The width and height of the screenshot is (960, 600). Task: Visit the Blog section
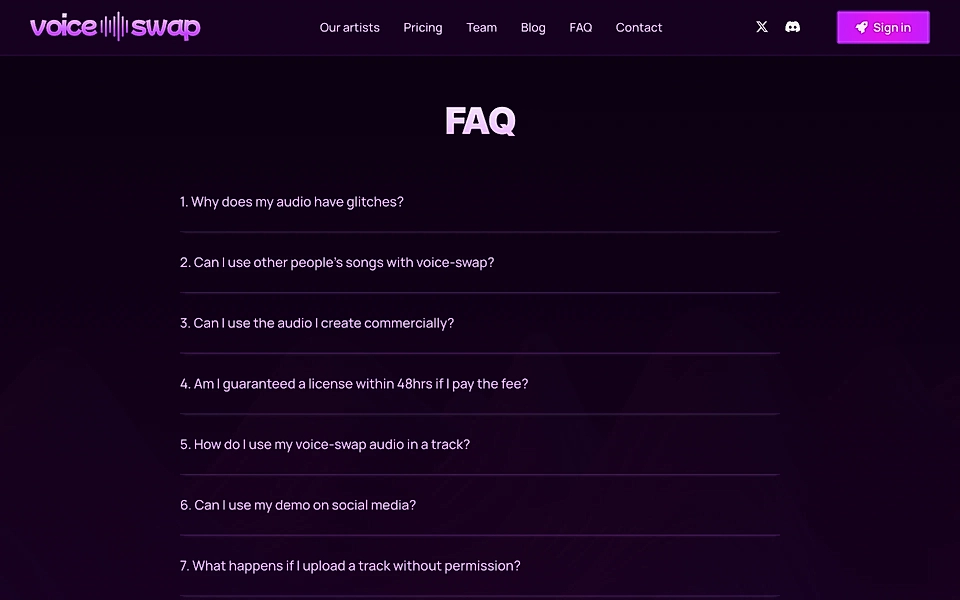pos(532,28)
